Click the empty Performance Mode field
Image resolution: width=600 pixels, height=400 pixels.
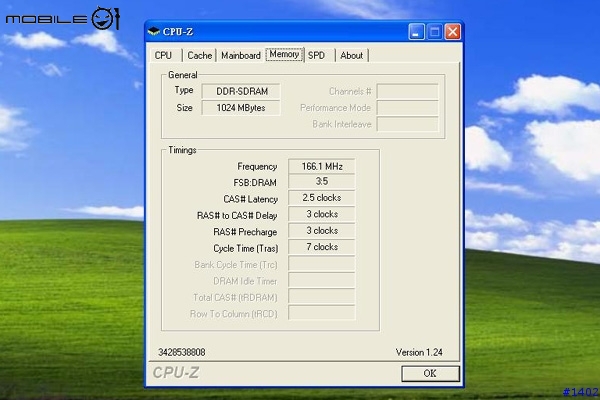[x=408, y=108]
